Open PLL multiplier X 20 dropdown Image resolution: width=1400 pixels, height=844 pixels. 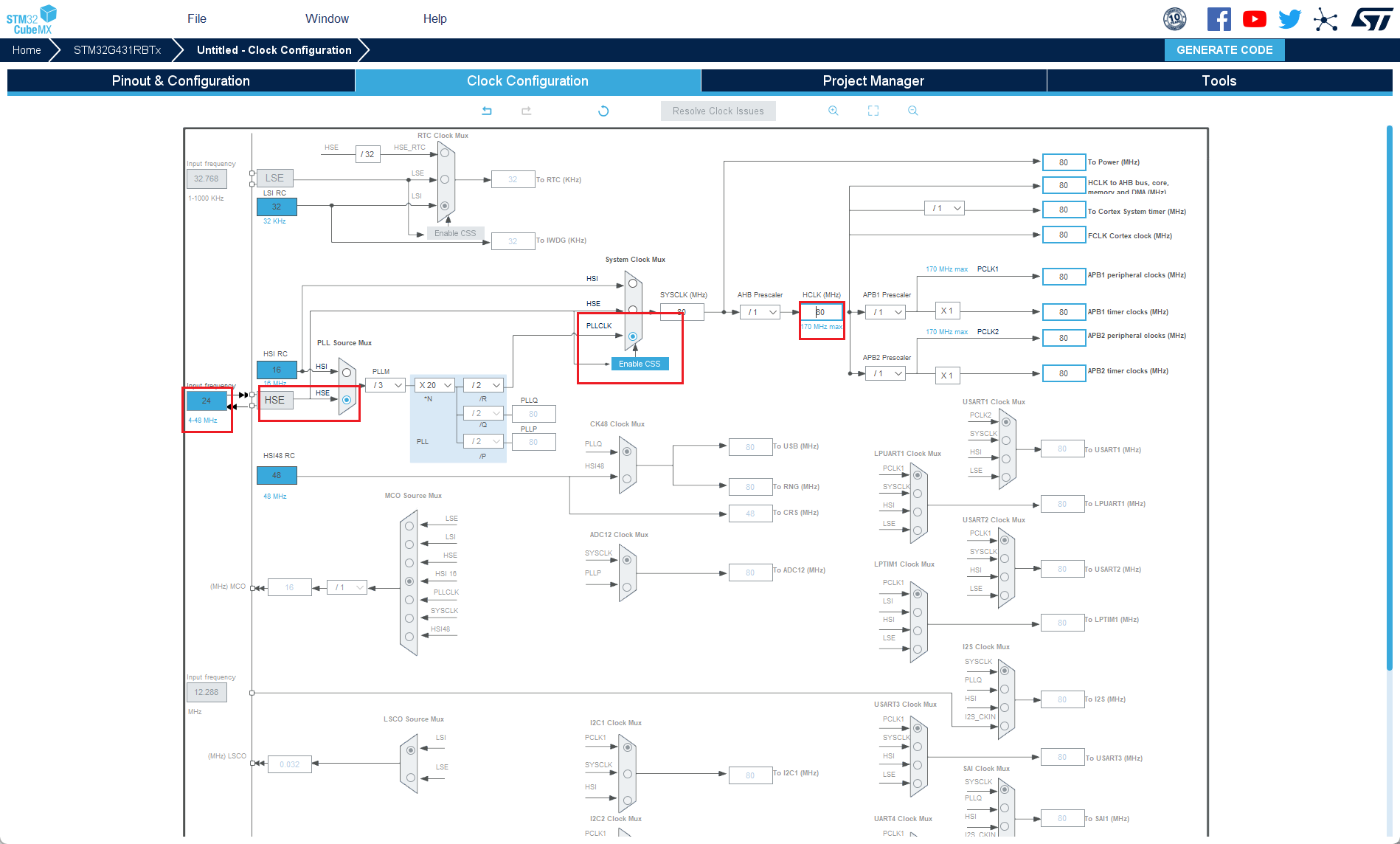434,385
